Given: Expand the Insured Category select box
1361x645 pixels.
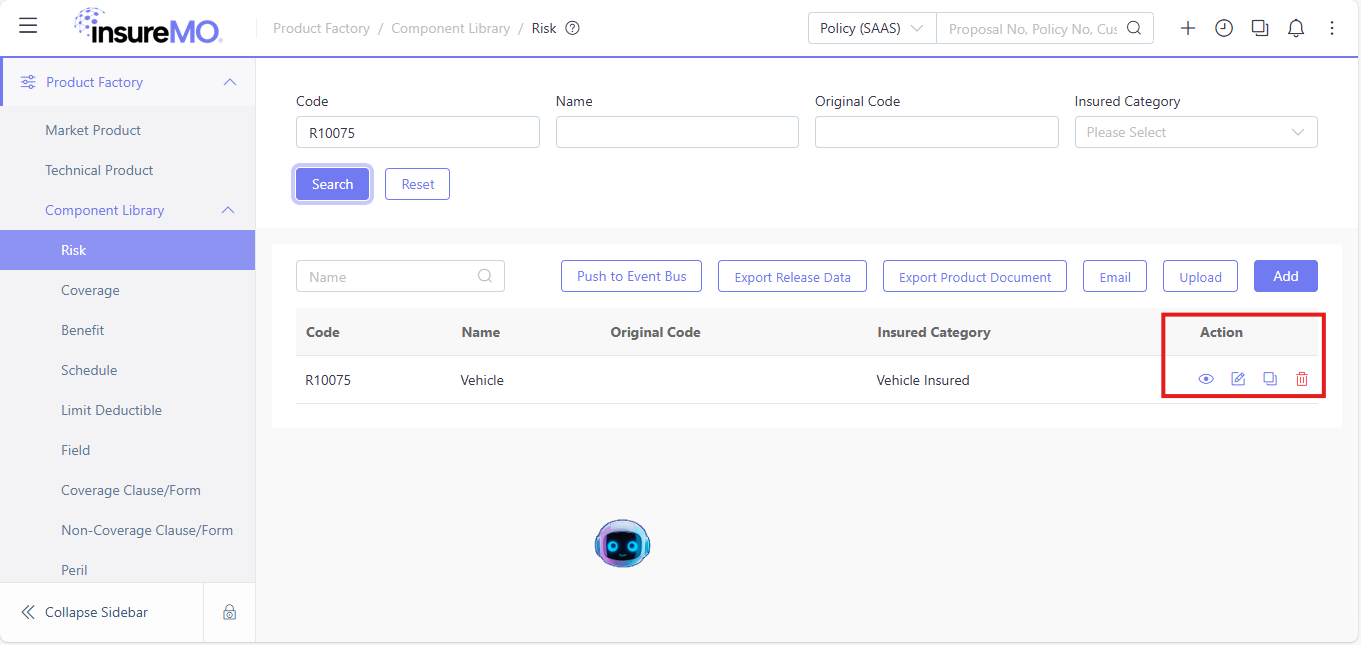Looking at the screenshot, I should (1196, 132).
